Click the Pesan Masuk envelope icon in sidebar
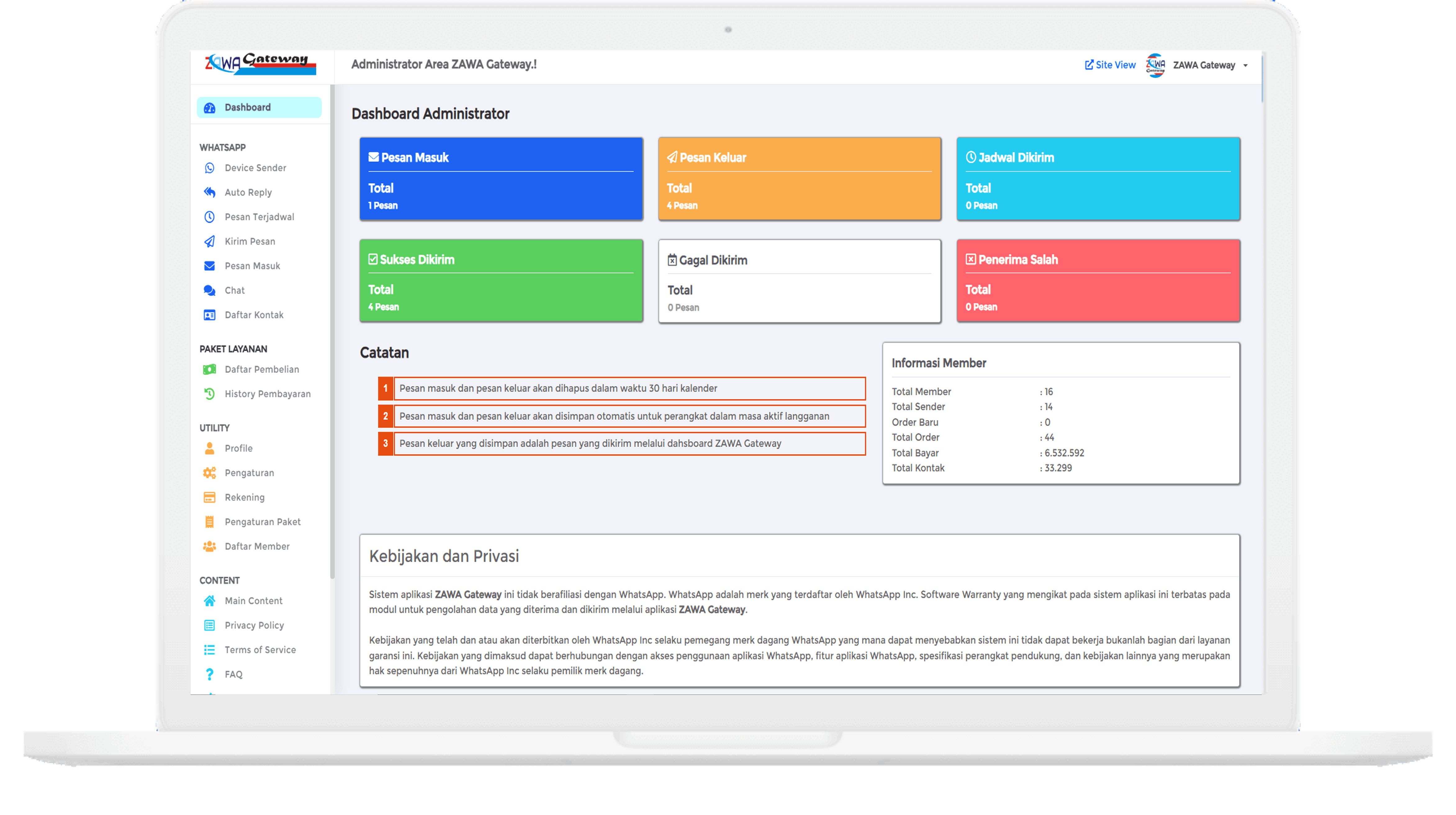1456x815 pixels. [209, 266]
